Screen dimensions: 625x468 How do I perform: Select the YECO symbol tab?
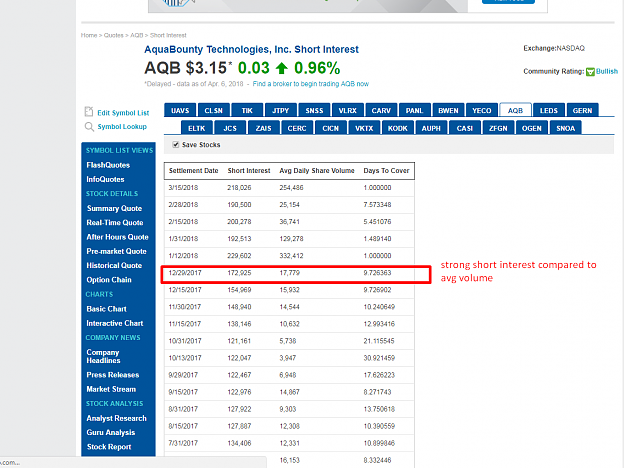pyautogui.click(x=482, y=110)
